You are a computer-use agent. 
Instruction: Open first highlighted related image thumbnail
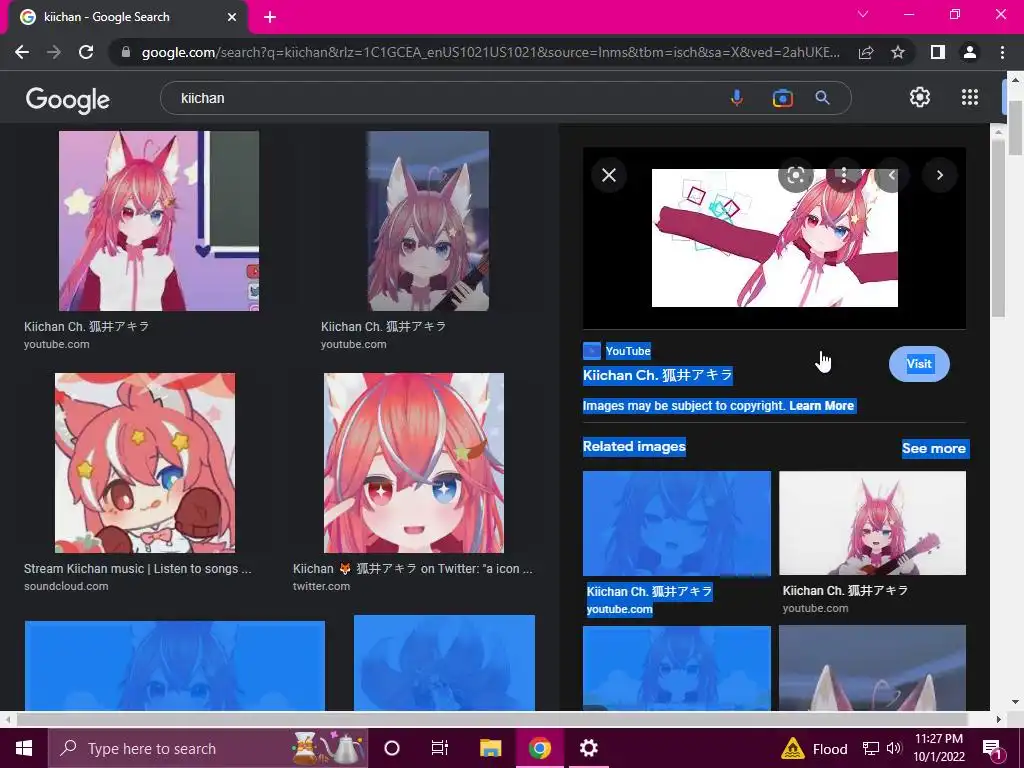[677, 524]
